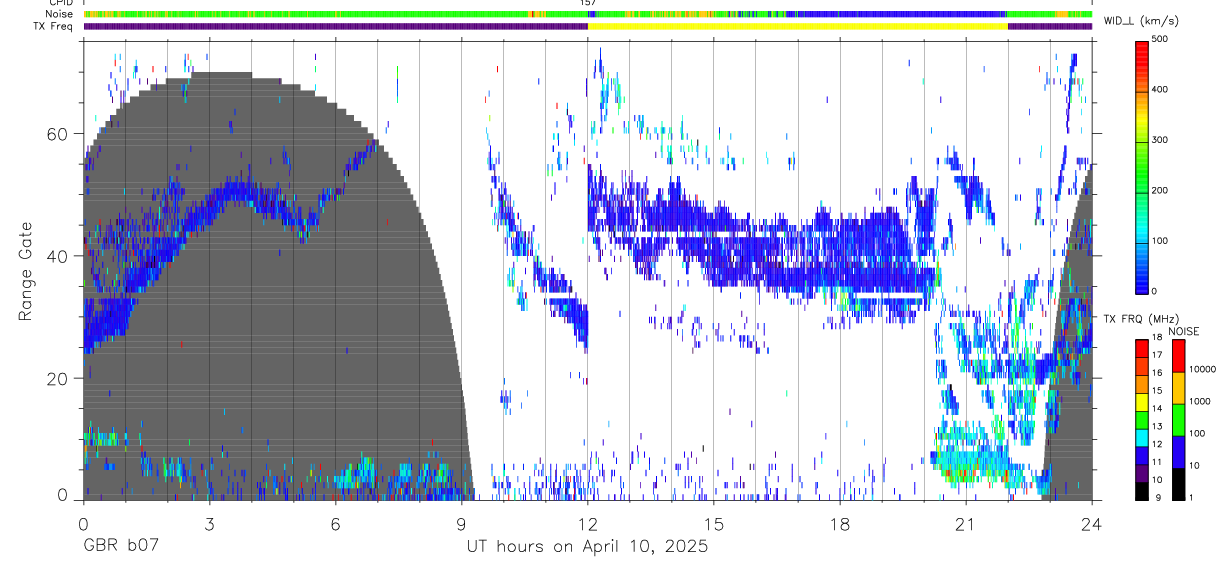
Task: Click the 6 hour tick on the time axis
Action: (335, 524)
